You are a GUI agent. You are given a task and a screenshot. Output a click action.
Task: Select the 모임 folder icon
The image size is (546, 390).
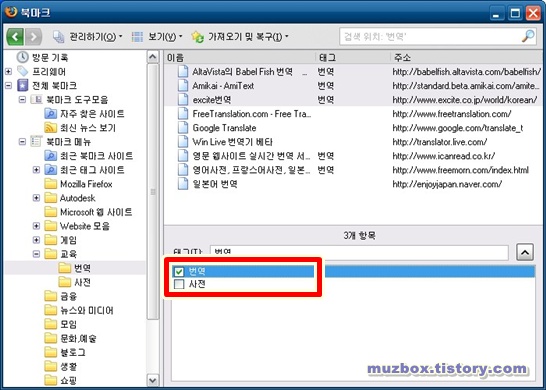click(x=50, y=324)
